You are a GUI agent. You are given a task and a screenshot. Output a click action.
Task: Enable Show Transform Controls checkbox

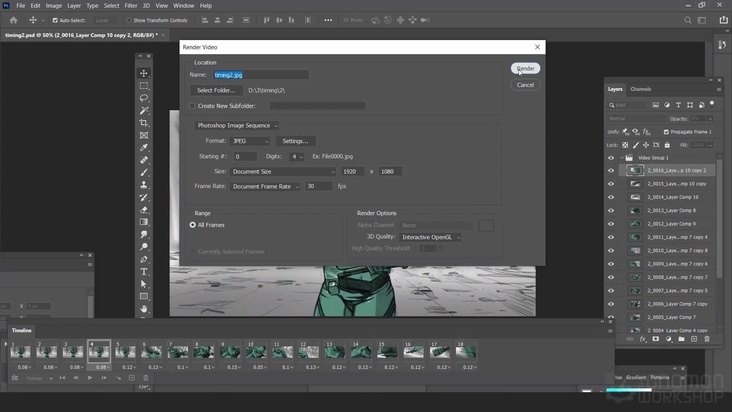pyautogui.click(x=129, y=20)
